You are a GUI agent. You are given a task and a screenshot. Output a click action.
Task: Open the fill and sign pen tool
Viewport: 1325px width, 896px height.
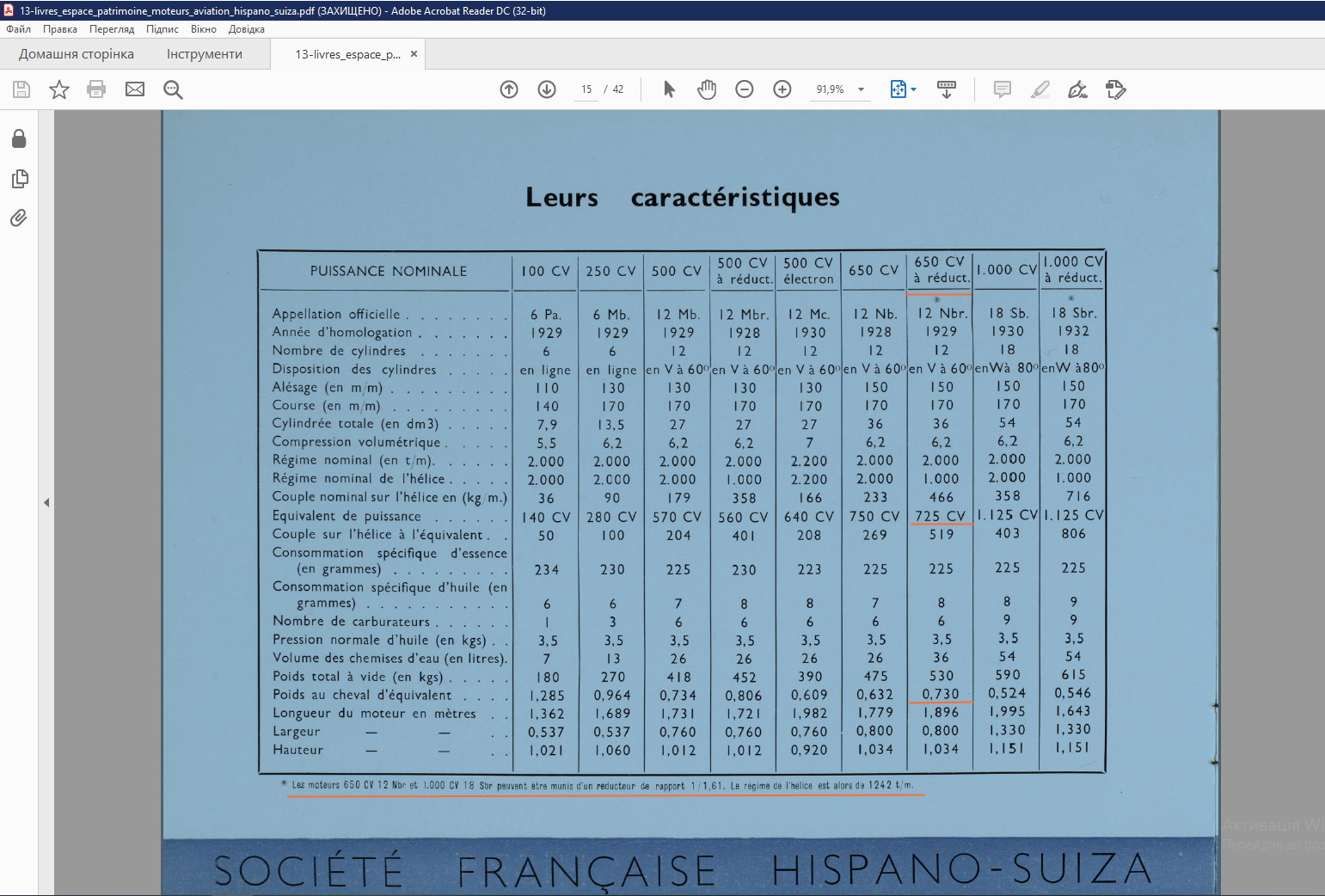1077,89
